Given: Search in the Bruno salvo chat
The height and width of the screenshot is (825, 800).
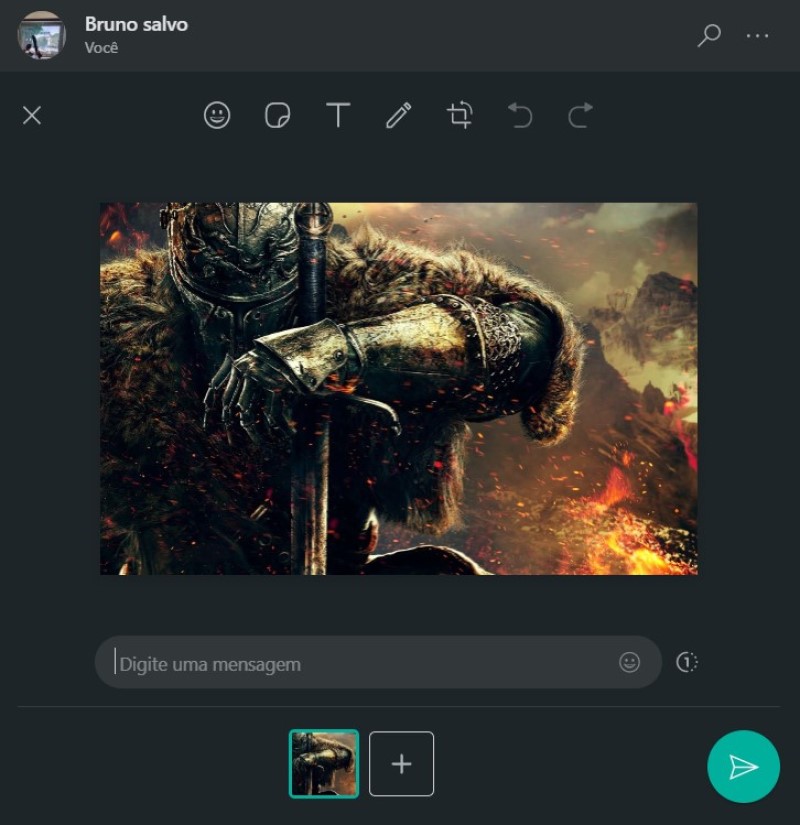Looking at the screenshot, I should pos(709,35).
